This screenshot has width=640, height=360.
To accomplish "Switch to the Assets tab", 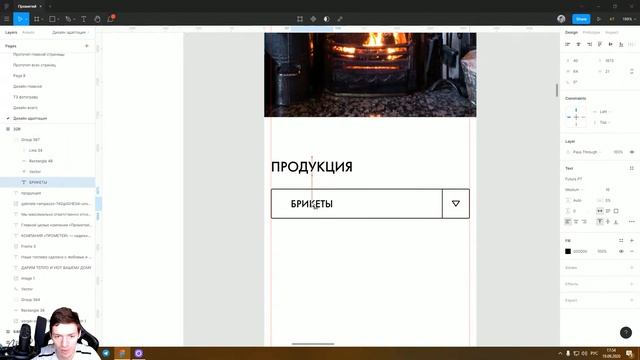I will click(28, 32).
